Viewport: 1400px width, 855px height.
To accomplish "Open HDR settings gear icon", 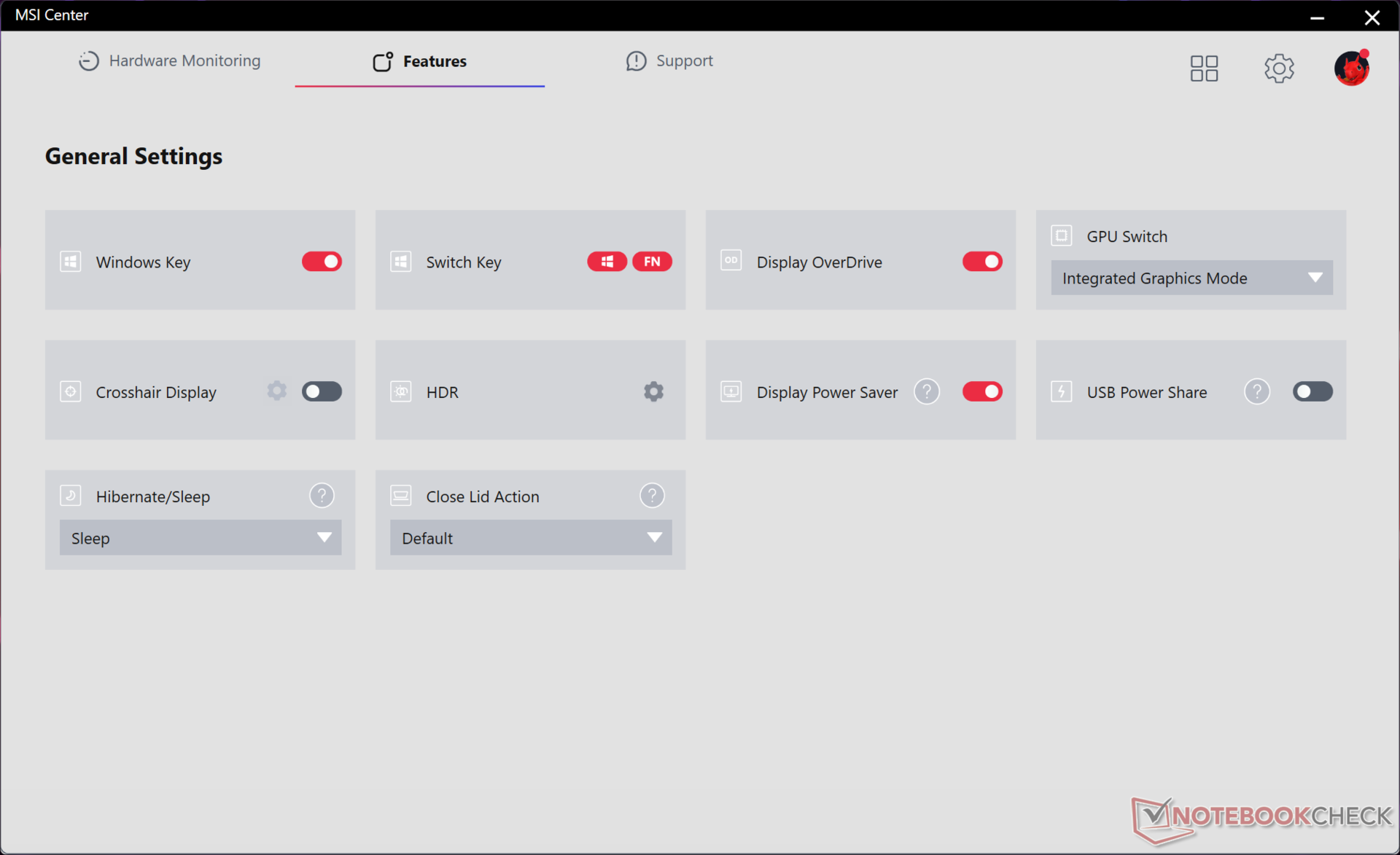I will (x=653, y=391).
